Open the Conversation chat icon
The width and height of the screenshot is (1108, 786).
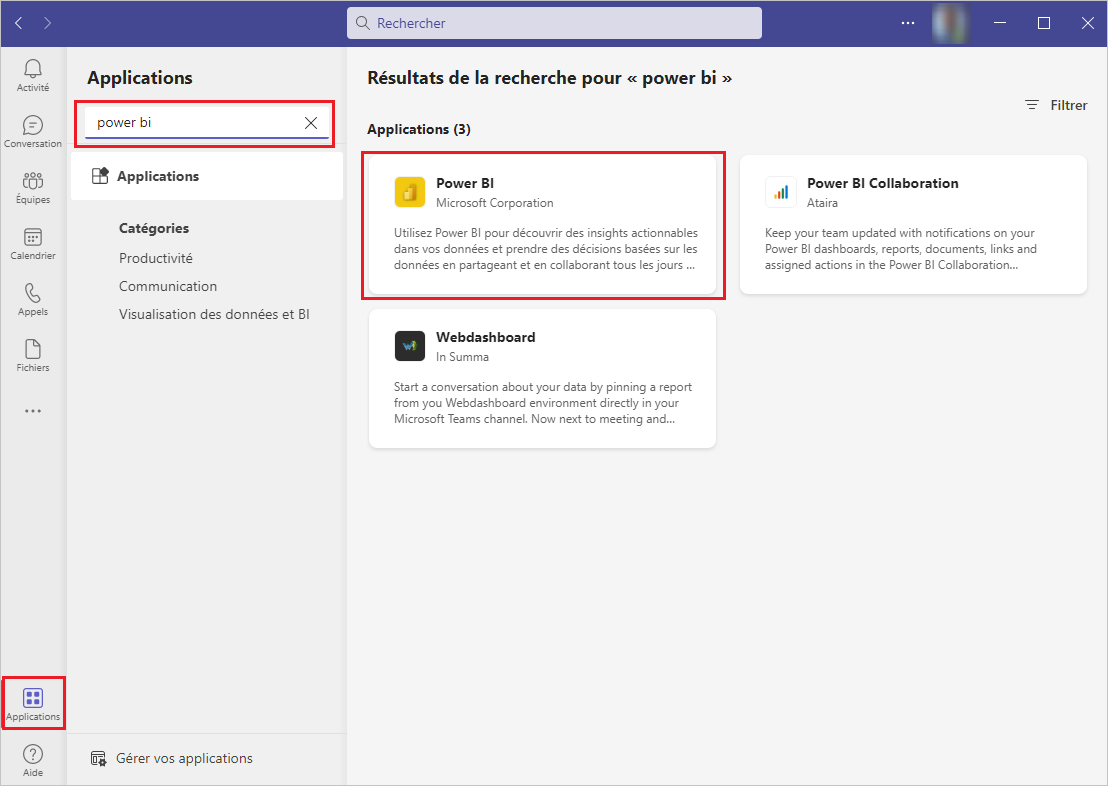click(33, 125)
